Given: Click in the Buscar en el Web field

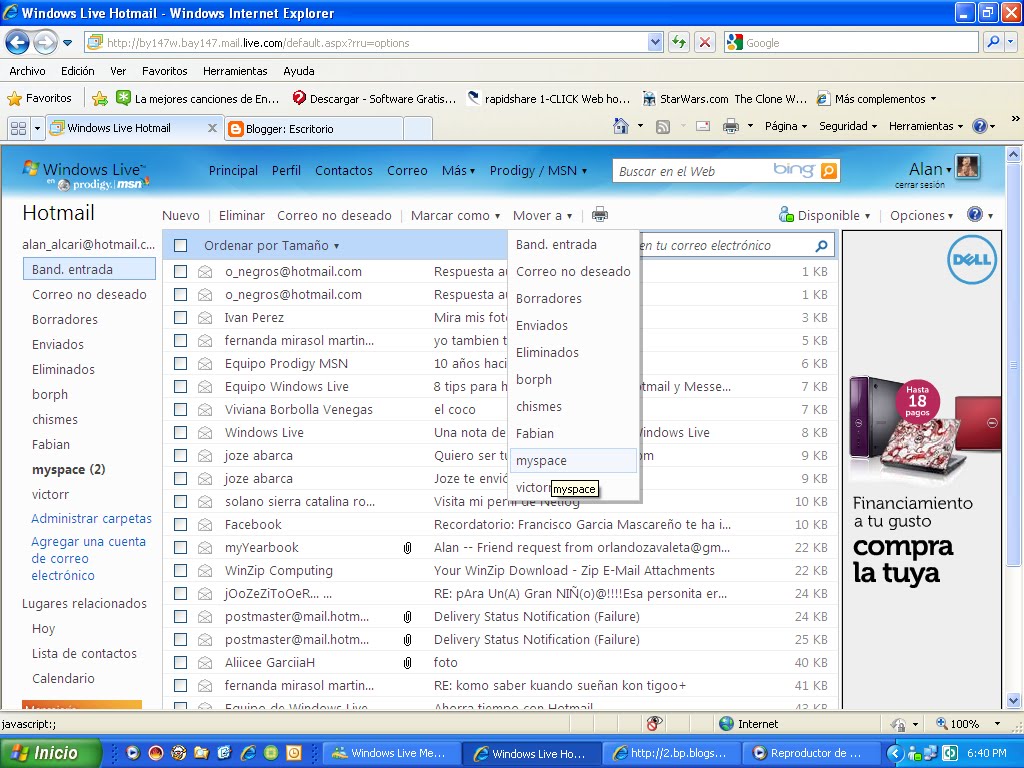Looking at the screenshot, I should 692,171.
